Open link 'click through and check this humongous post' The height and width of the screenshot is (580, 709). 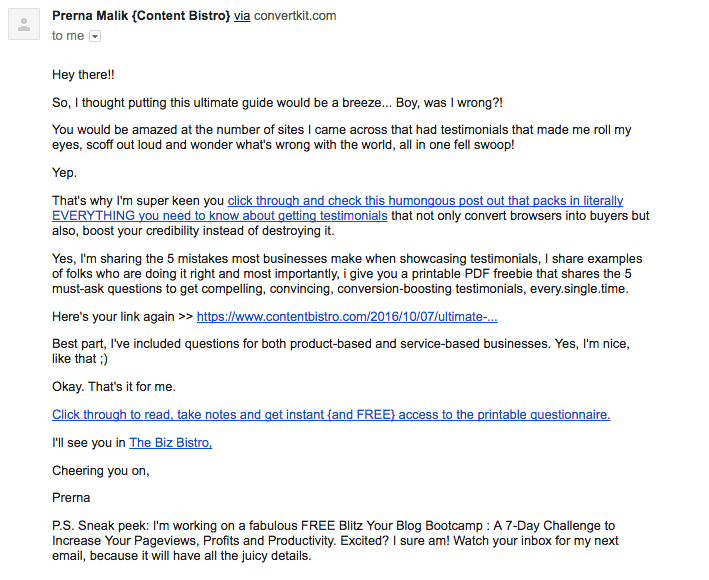(x=425, y=200)
